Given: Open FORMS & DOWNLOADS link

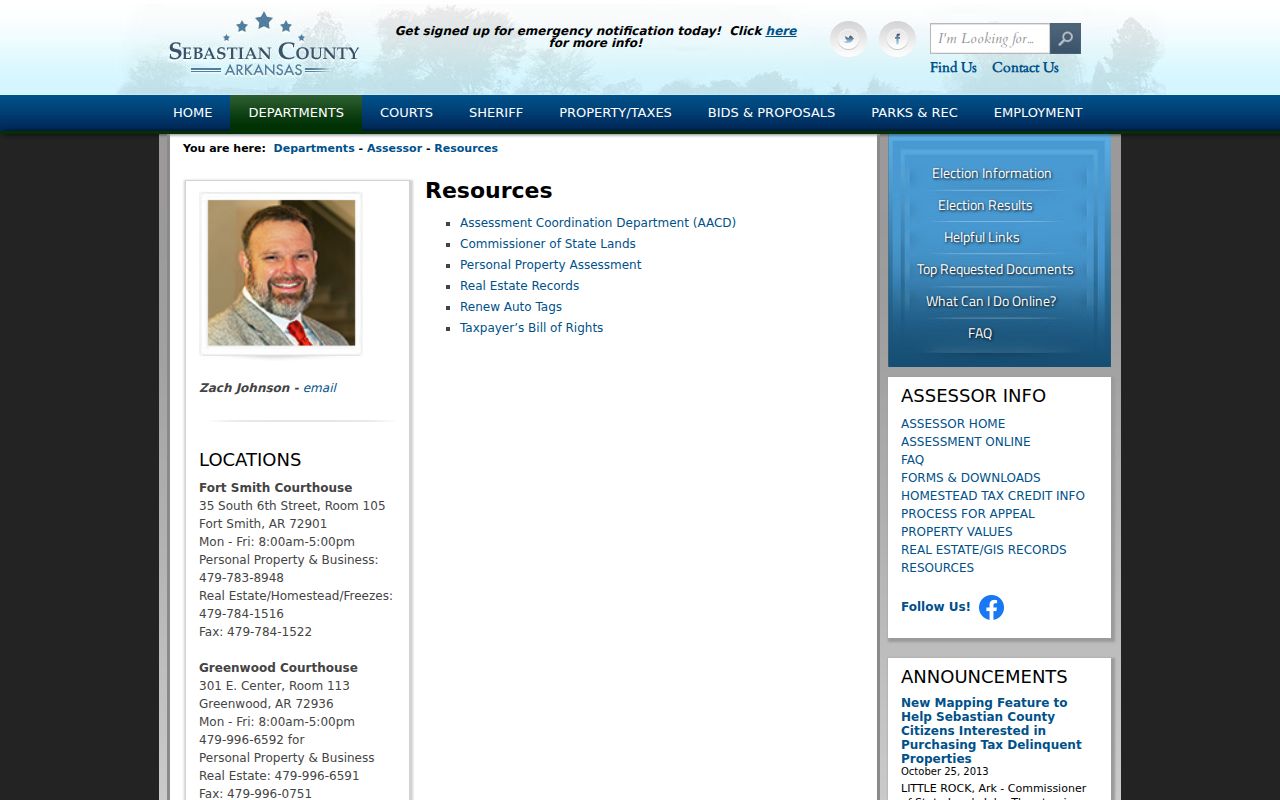Looking at the screenshot, I should tap(971, 478).
